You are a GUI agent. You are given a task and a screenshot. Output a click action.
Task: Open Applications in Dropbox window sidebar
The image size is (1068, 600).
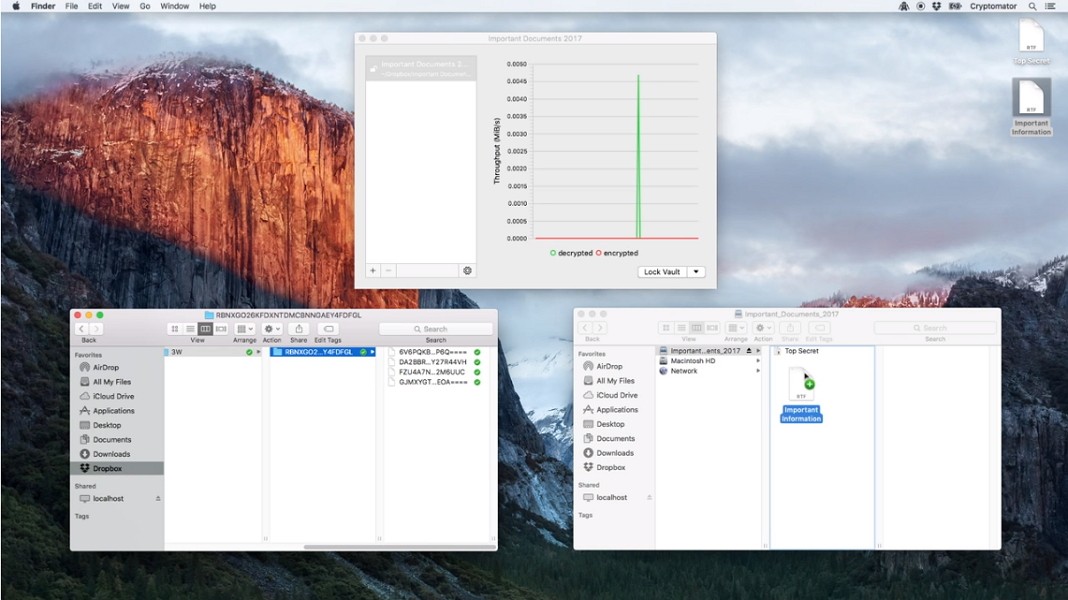pyautogui.click(x=113, y=411)
